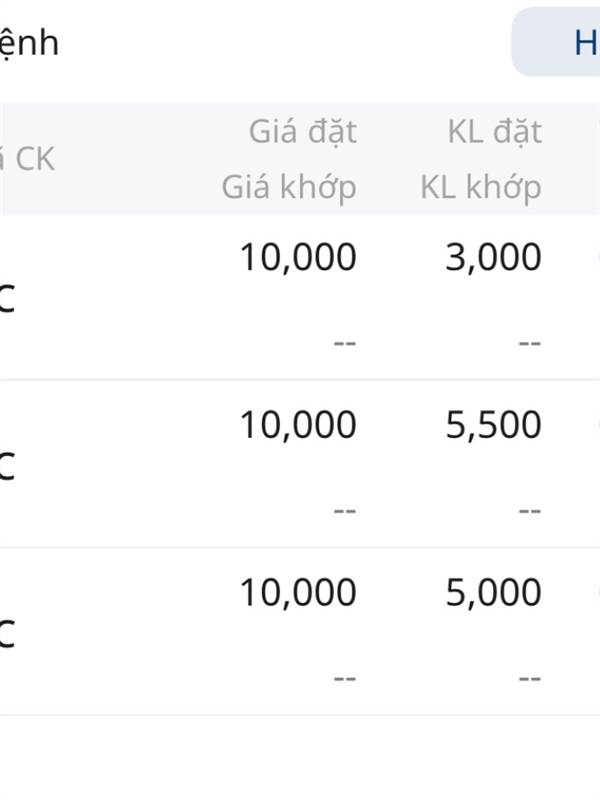The width and height of the screenshot is (600, 800).
Task: Click the empty matched price in the 5,000 row
Action: [345, 679]
